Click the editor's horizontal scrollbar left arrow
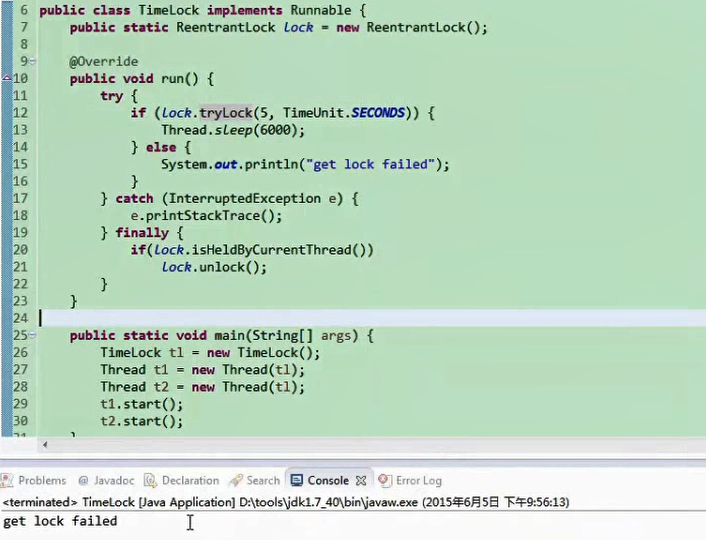This screenshot has height=540, width=706. point(44,443)
